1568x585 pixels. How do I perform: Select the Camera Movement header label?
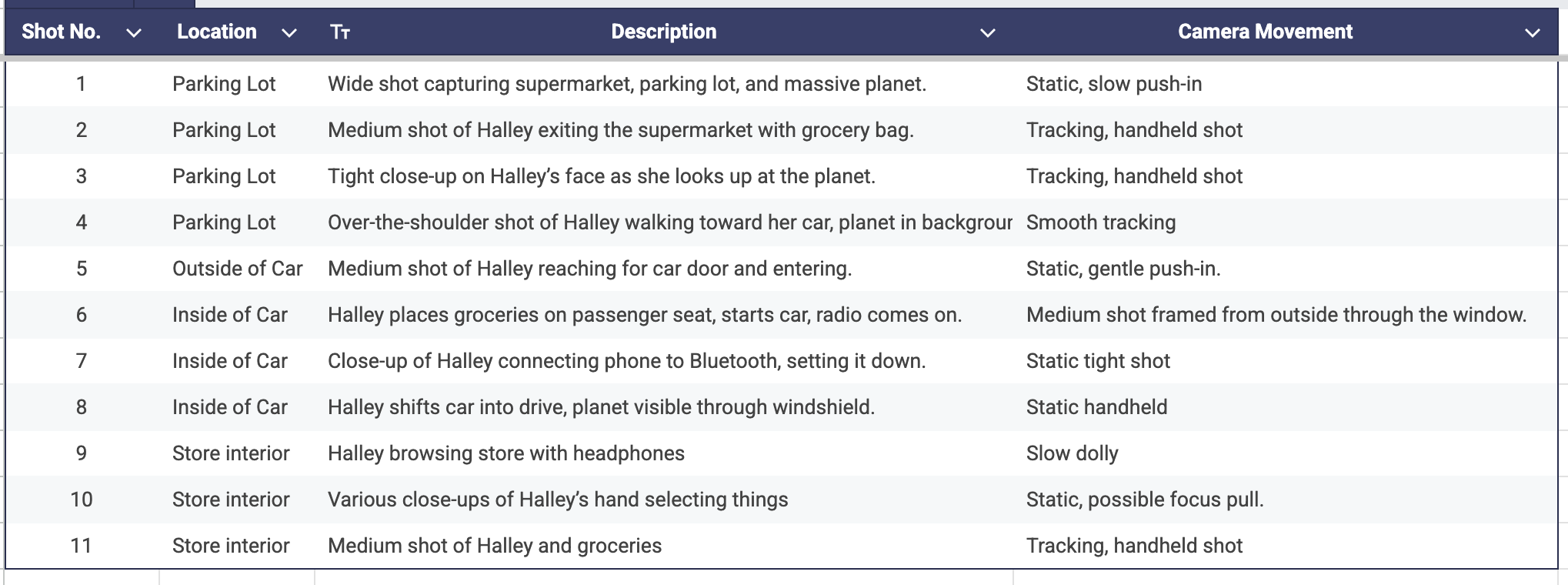(x=1265, y=32)
